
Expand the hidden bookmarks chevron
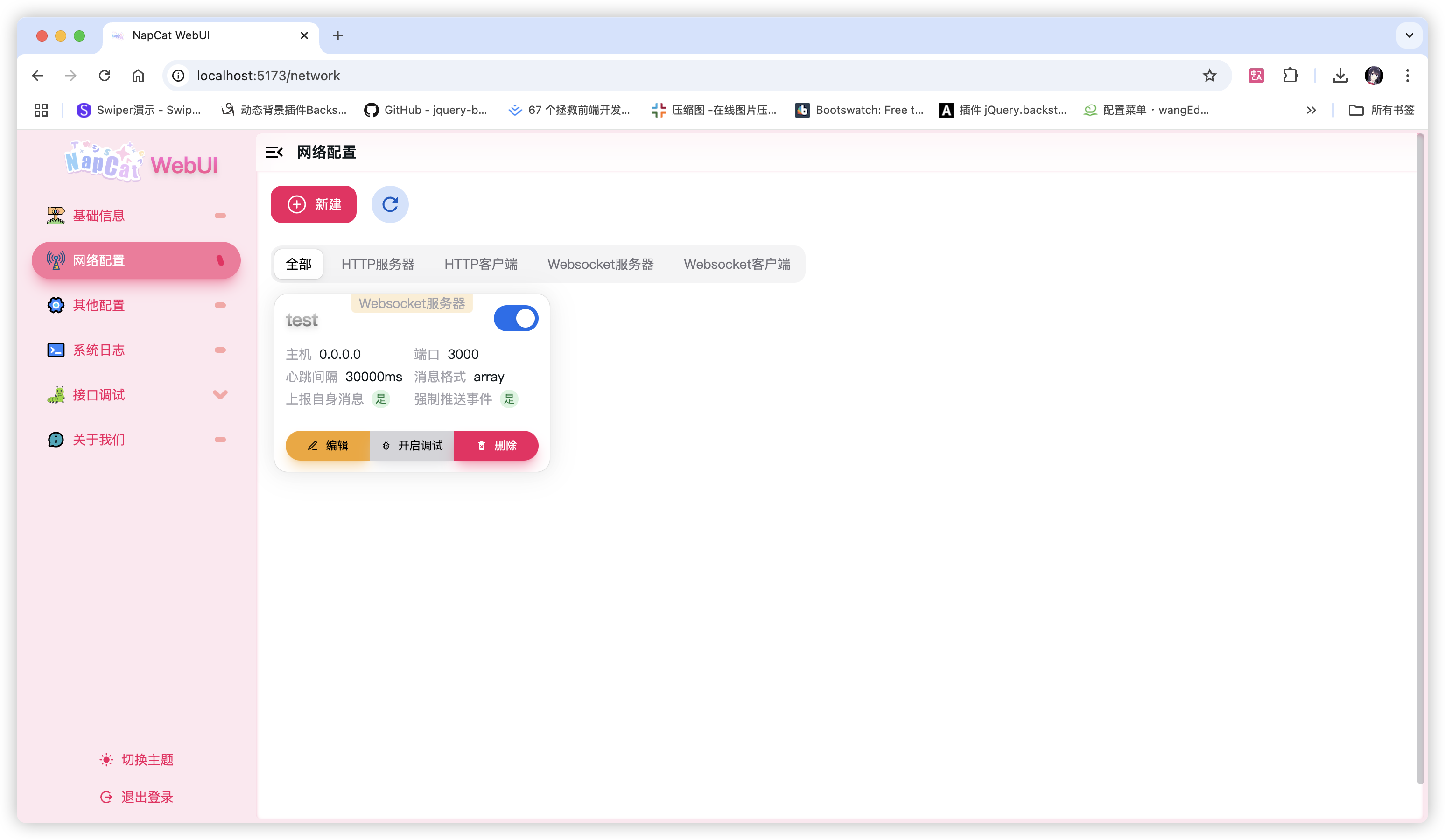pos(1311,110)
